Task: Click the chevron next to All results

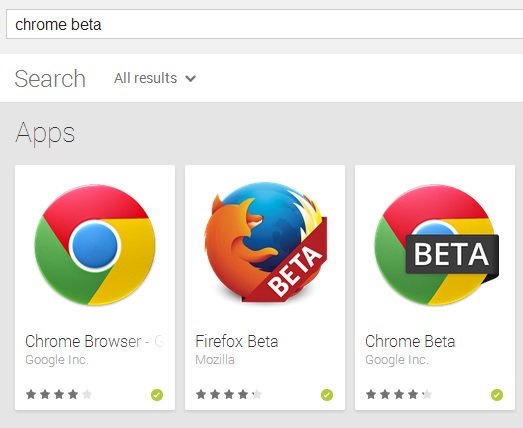Action: point(190,79)
